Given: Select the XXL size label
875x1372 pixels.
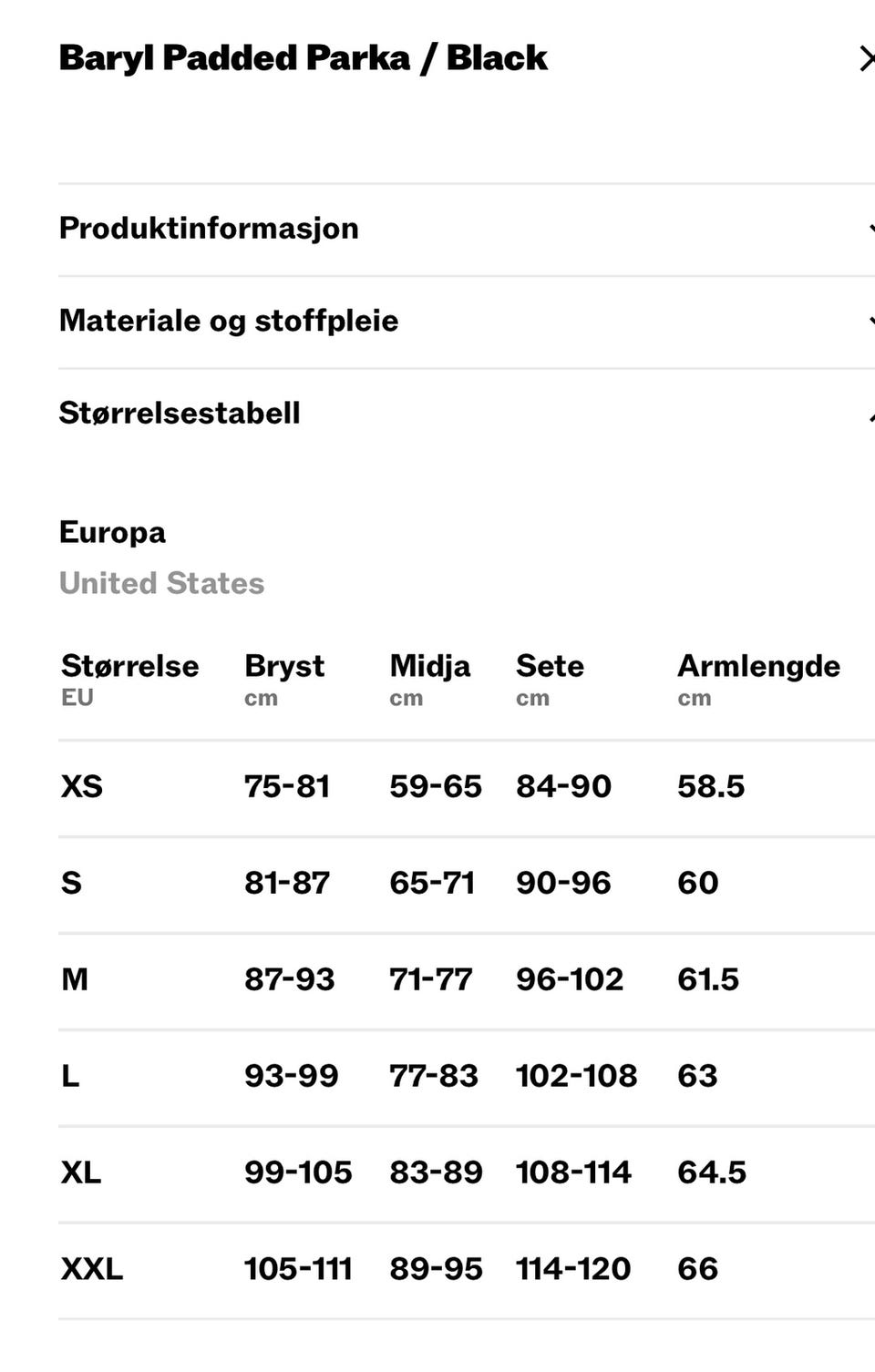Looking at the screenshot, I should (x=91, y=1269).
